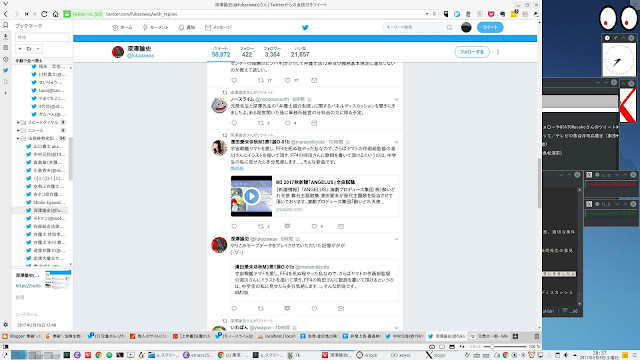Go back to previous page
Viewport: 640px width, 360px height.
[6, 14]
